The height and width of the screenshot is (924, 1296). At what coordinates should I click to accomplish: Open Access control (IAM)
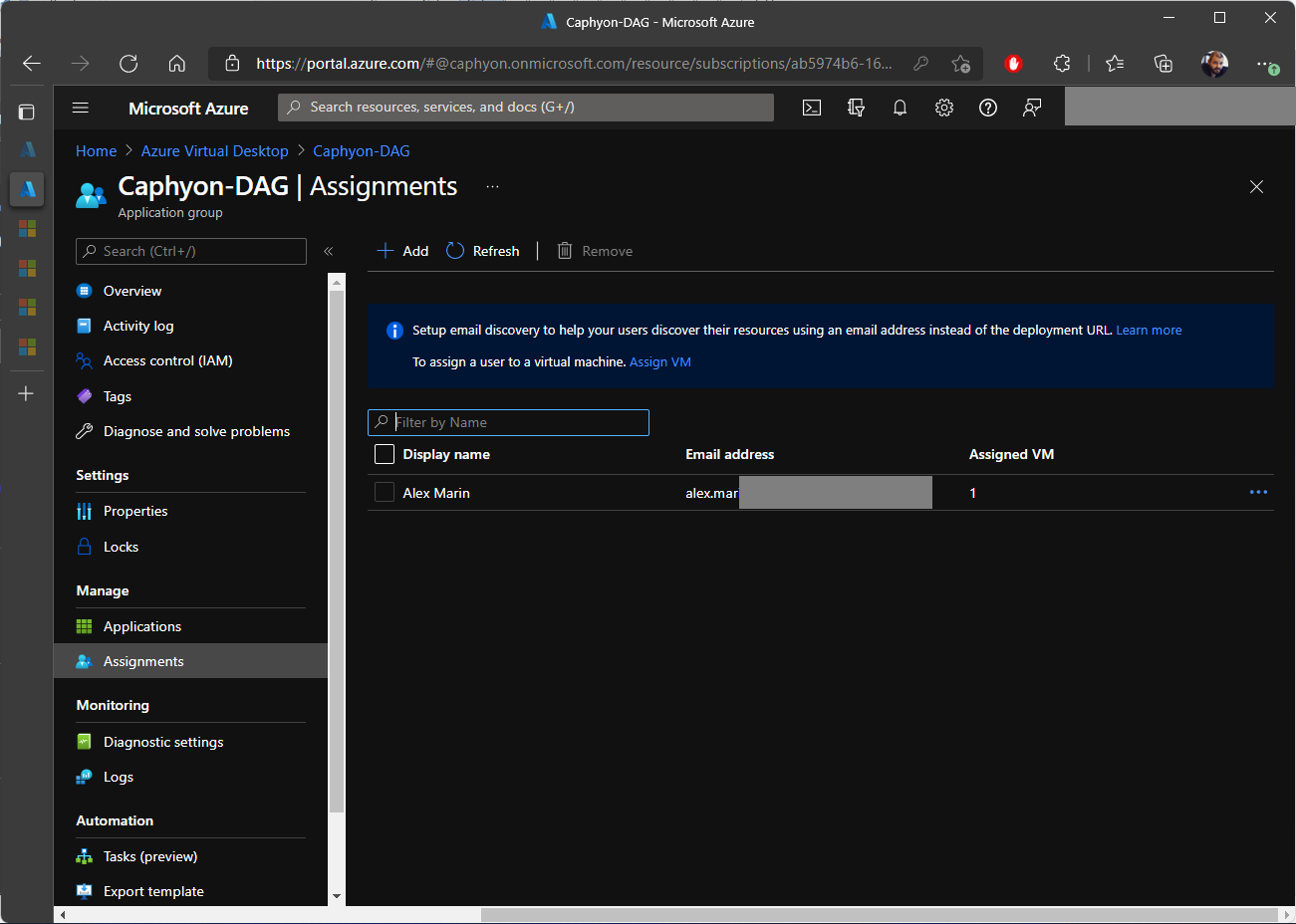[x=190, y=360]
